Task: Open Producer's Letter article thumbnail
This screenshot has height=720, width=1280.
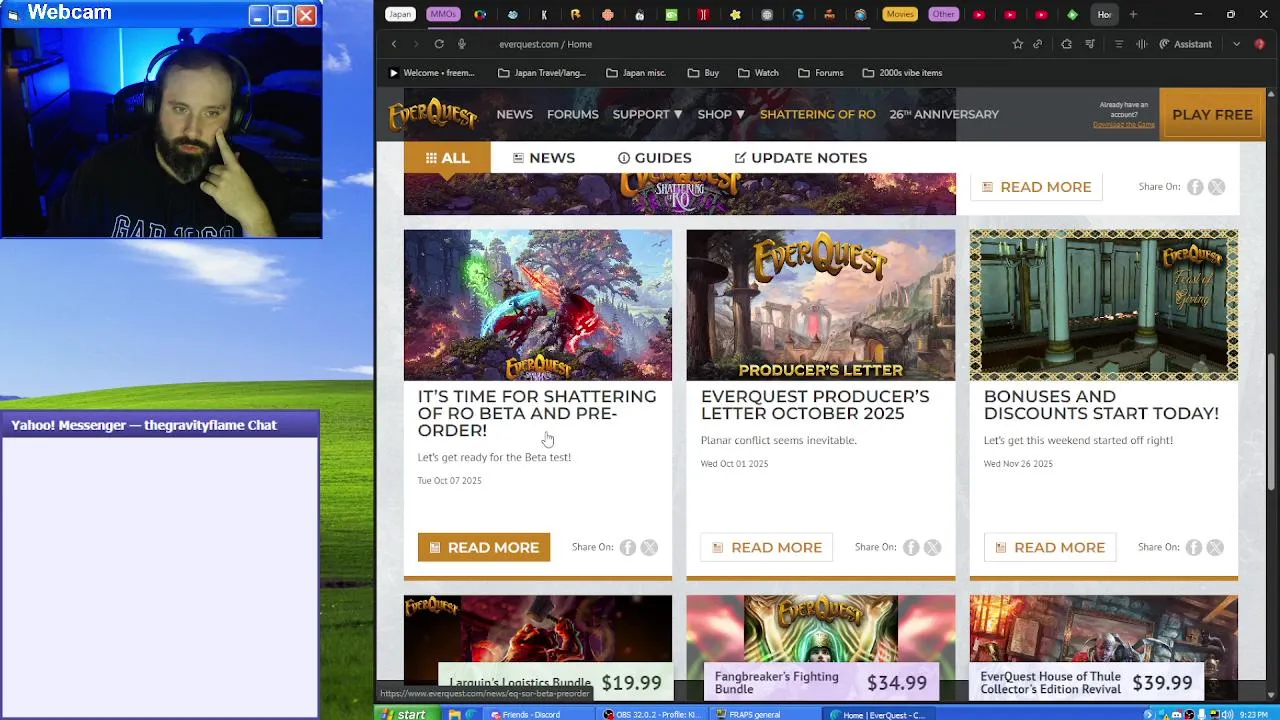Action: (821, 305)
